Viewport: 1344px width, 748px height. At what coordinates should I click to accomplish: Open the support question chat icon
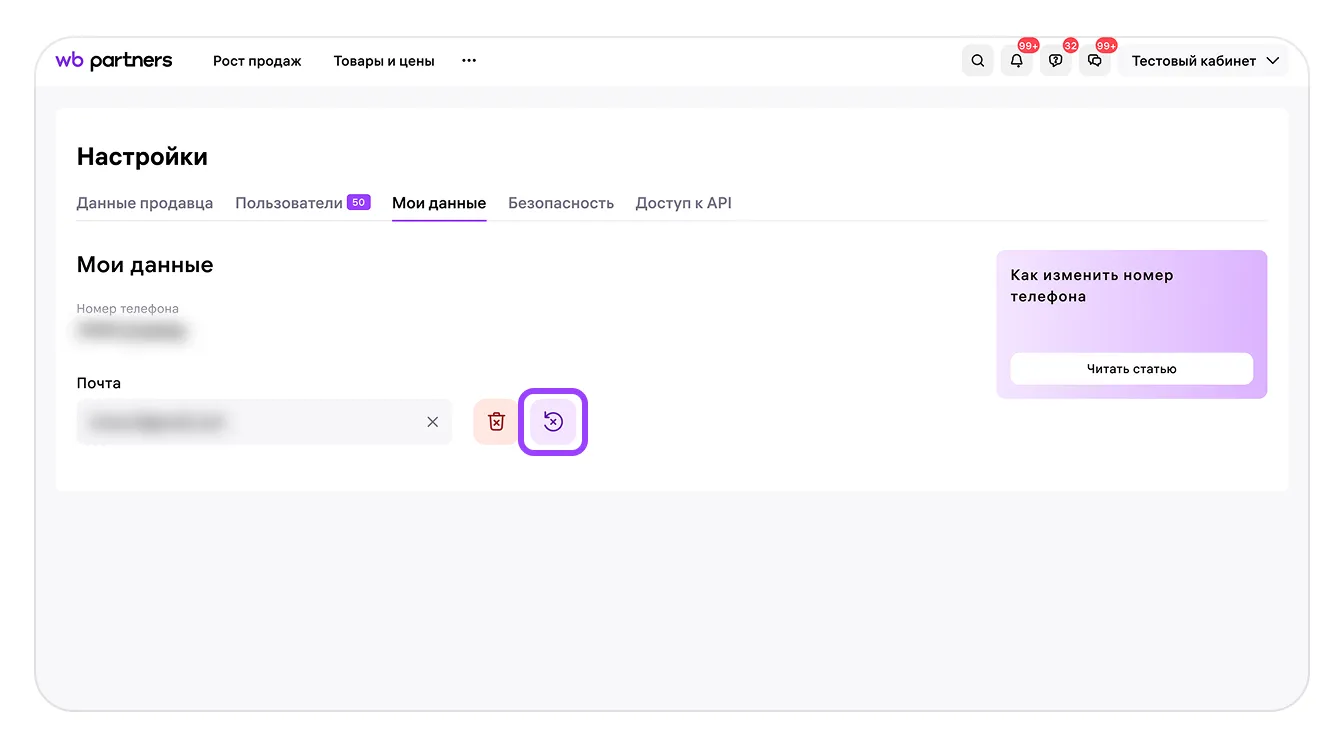1056,61
